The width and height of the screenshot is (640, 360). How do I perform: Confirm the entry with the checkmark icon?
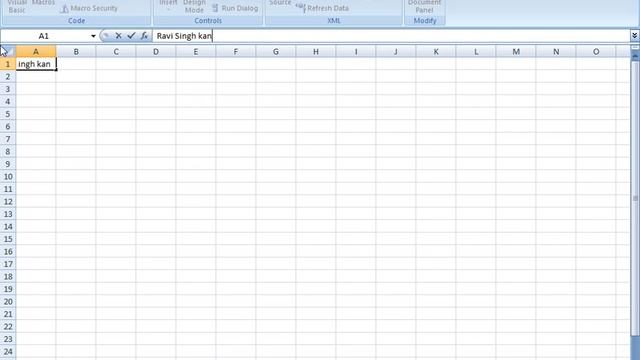coord(131,36)
